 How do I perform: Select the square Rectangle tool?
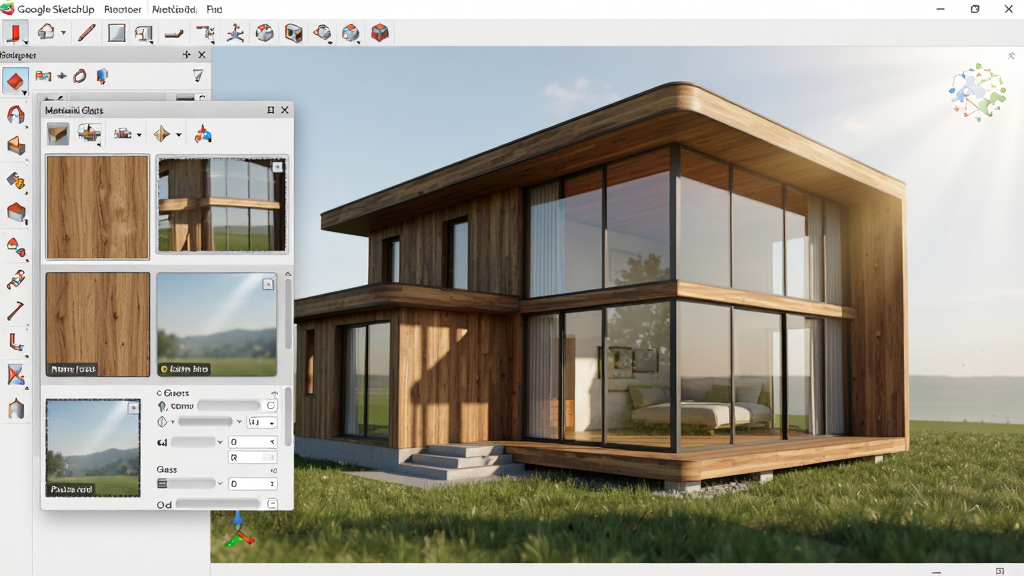tap(116, 33)
